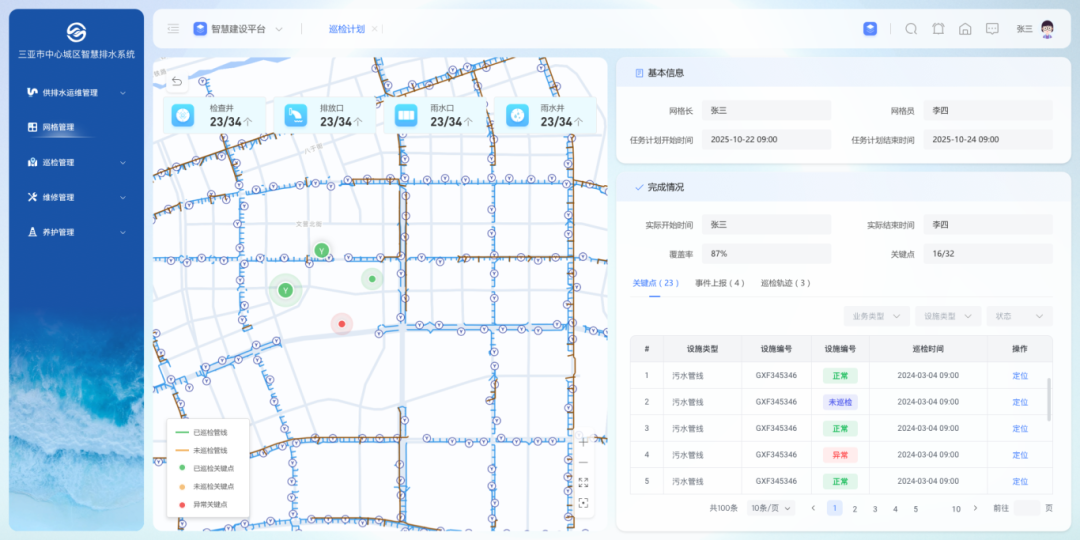Screen dimensions: 1080x540
Task: Toggle map fullscreen expand icon
Action: click(x=583, y=483)
